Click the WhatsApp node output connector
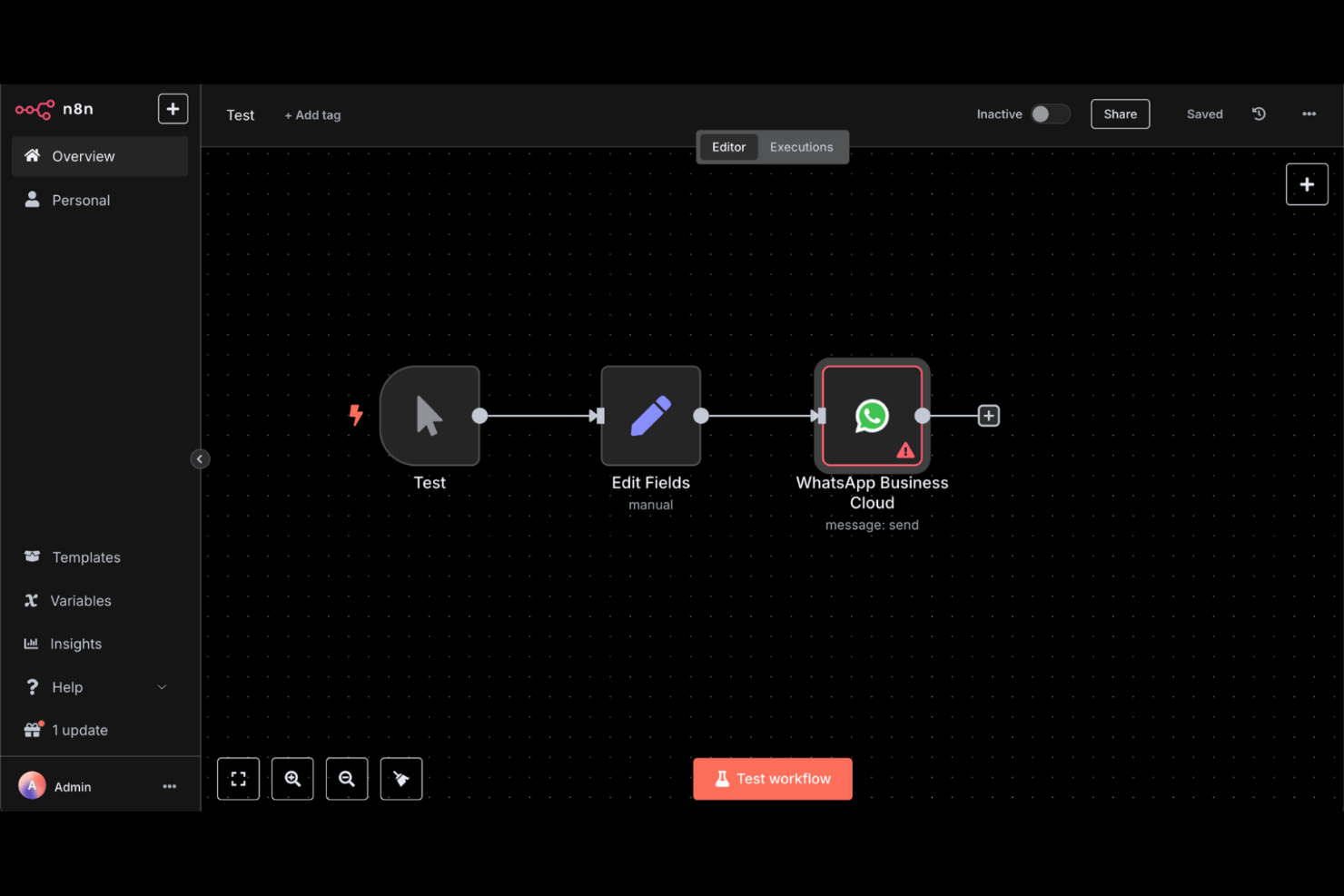 coord(923,416)
